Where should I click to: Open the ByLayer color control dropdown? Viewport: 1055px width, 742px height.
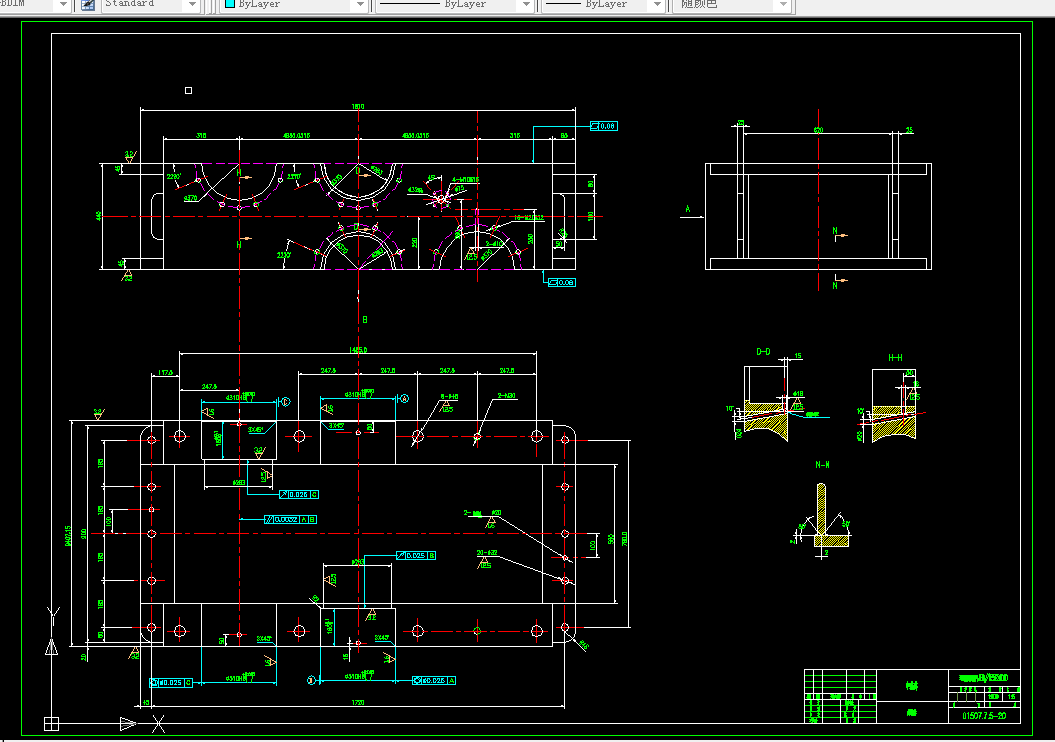click(x=360, y=5)
